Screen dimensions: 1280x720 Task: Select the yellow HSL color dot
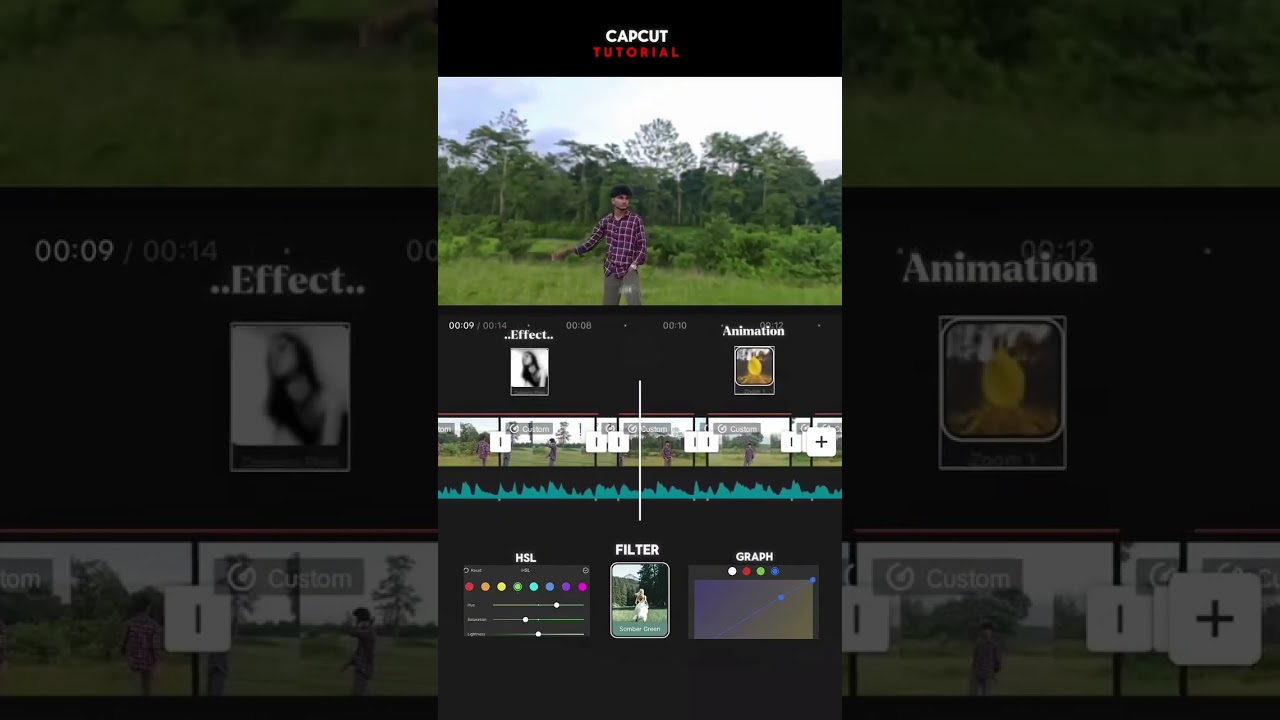(x=502, y=587)
